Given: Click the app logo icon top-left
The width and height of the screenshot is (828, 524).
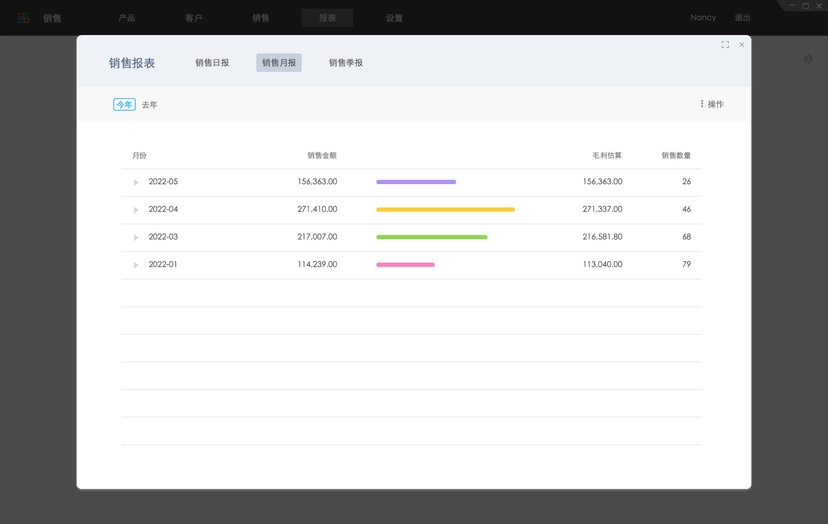Looking at the screenshot, I should [x=24, y=18].
